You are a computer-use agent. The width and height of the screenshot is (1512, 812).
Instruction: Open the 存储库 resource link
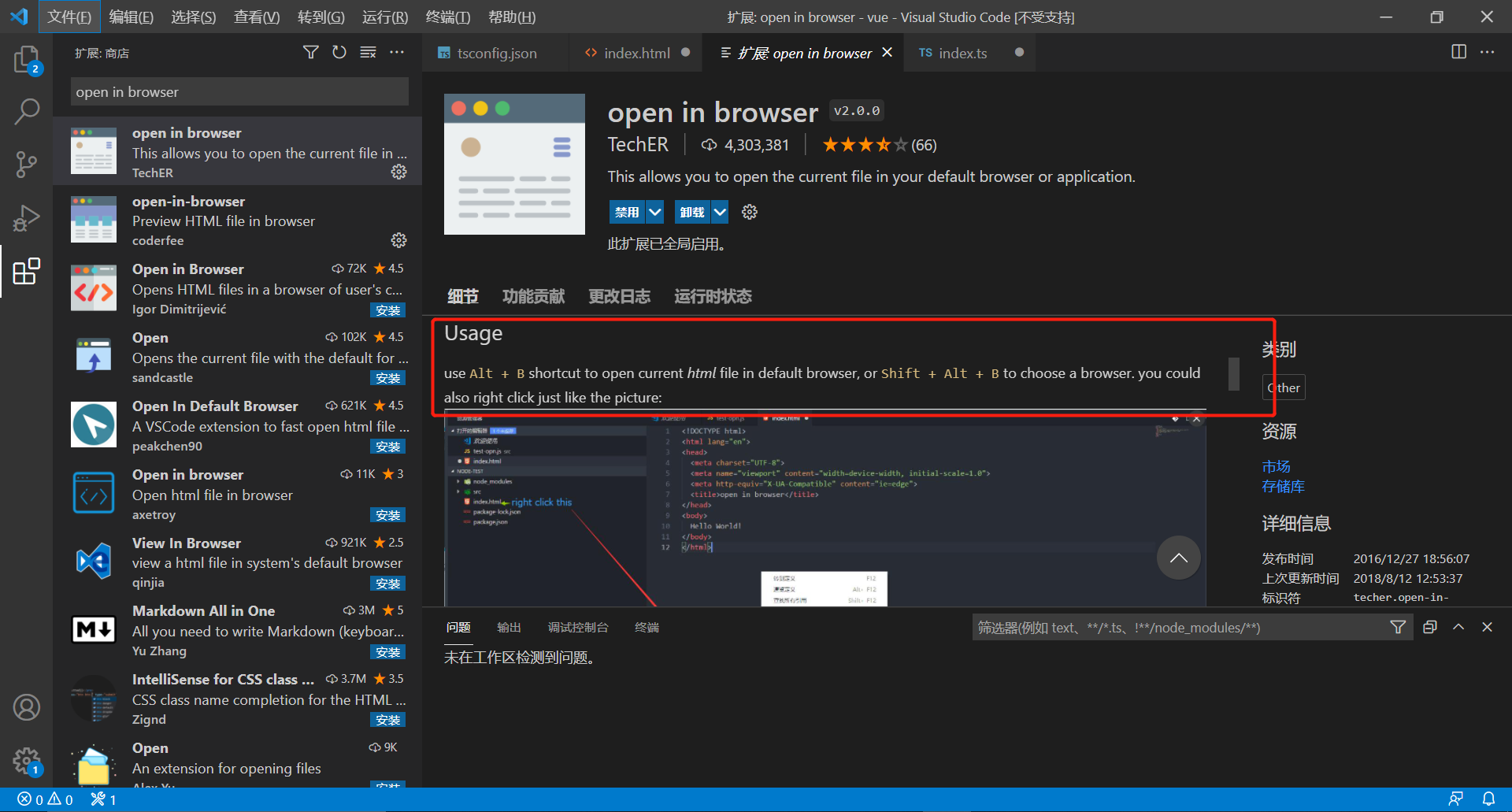[1283, 487]
